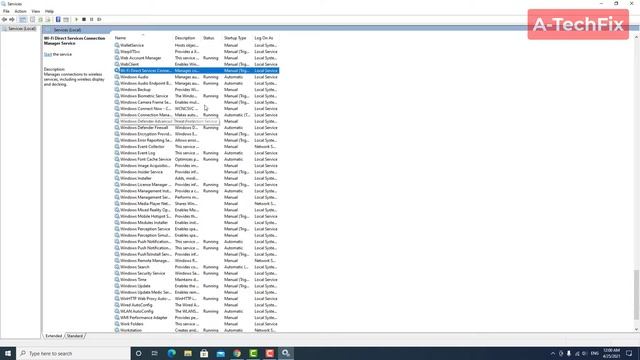Select the Windows Perception Service row
Image resolution: width=640 pixels, height=360 pixels.
tap(197, 229)
